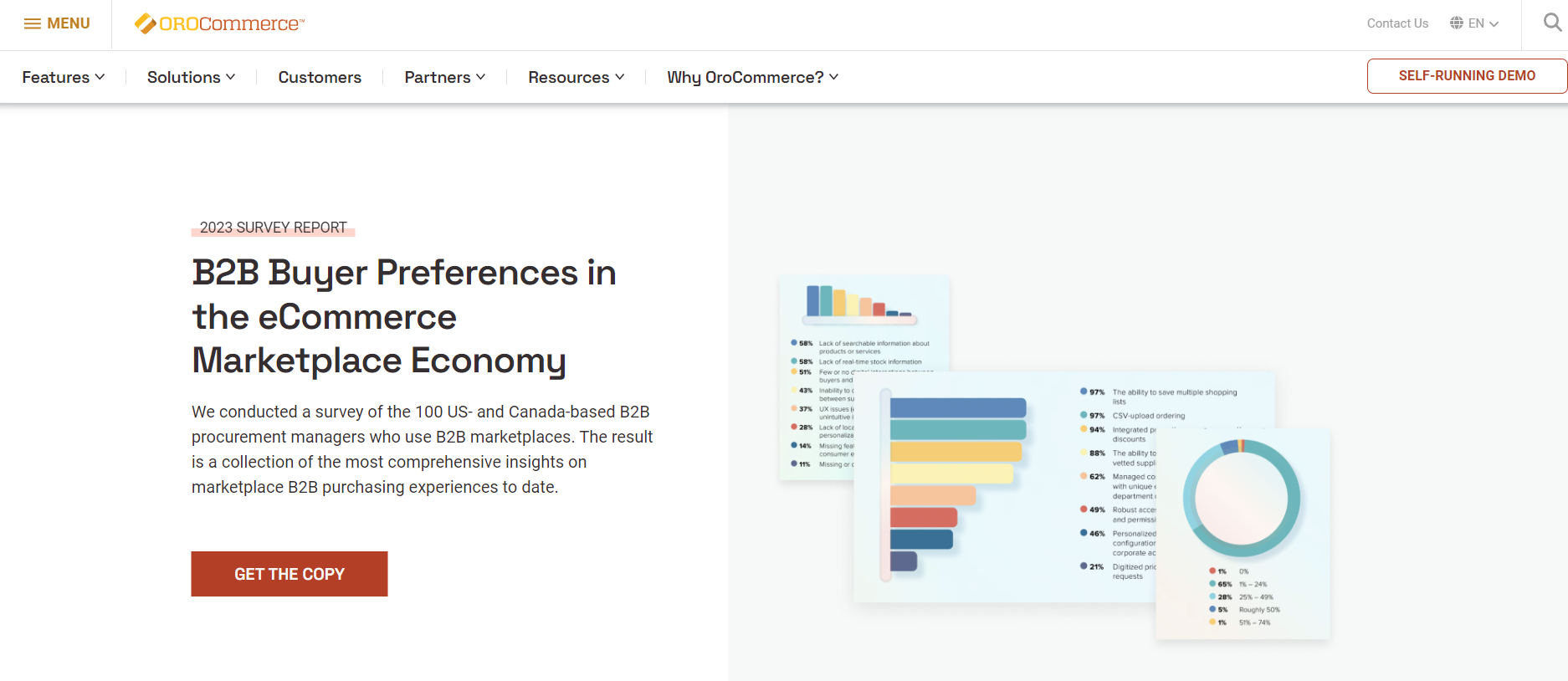Go to the Customers page
Viewport: 1568px width, 681px height.
(320, 77)
